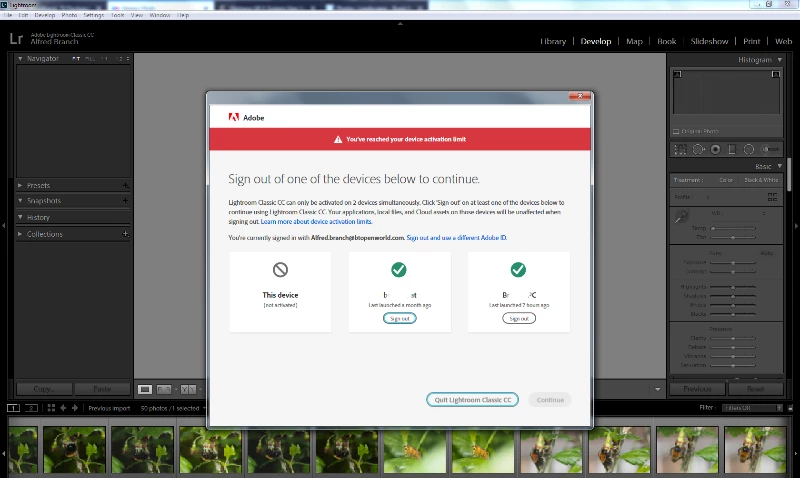Click the green checkmark above 'Last launched 2 hours ago'

click(x=518, y=269)
